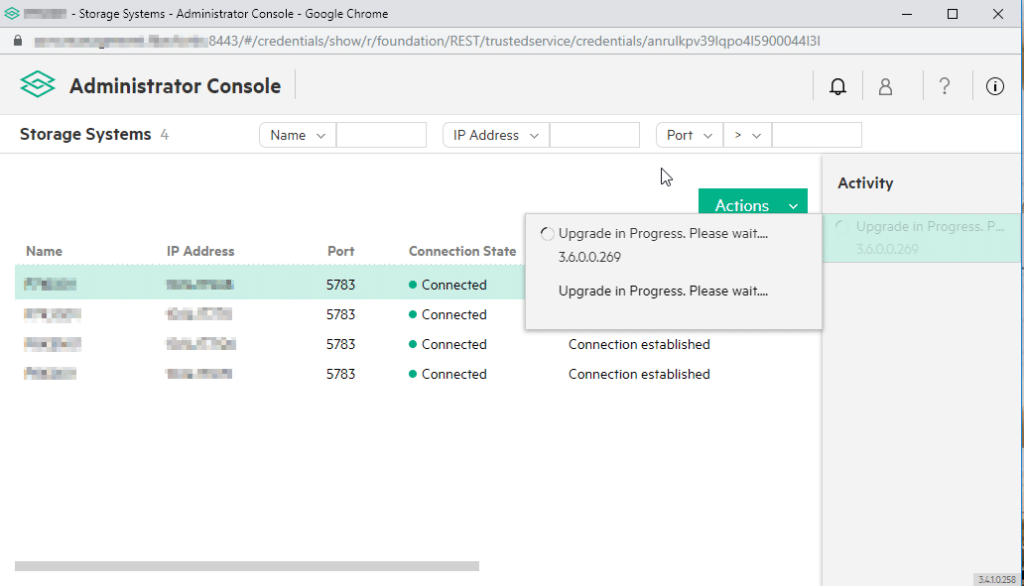The width and height of the screenshot is (1024, 586).
Task: Sort by Connection State column header
Action: (x=462, y=251)
